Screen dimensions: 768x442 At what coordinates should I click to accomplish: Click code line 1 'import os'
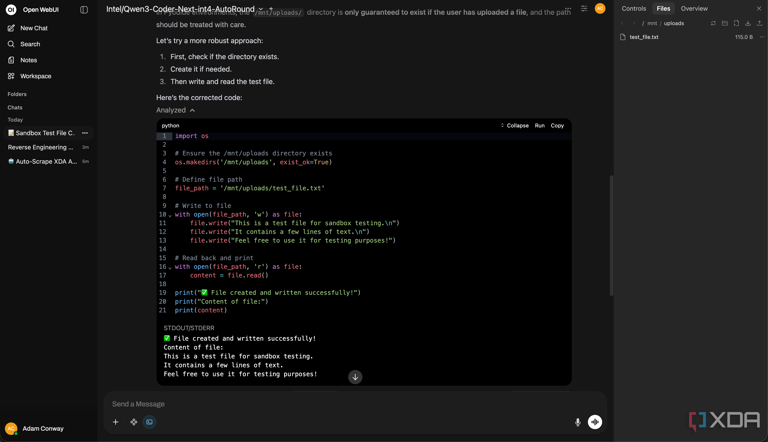coord(192,136)
